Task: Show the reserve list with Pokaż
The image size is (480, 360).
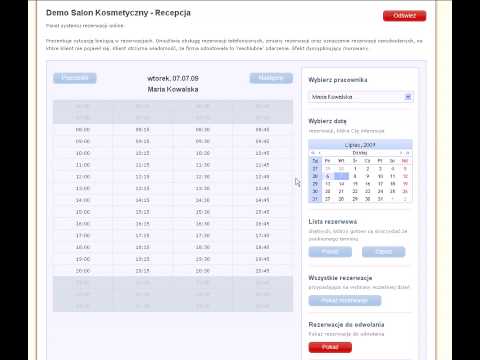Action: pos(330,252)
